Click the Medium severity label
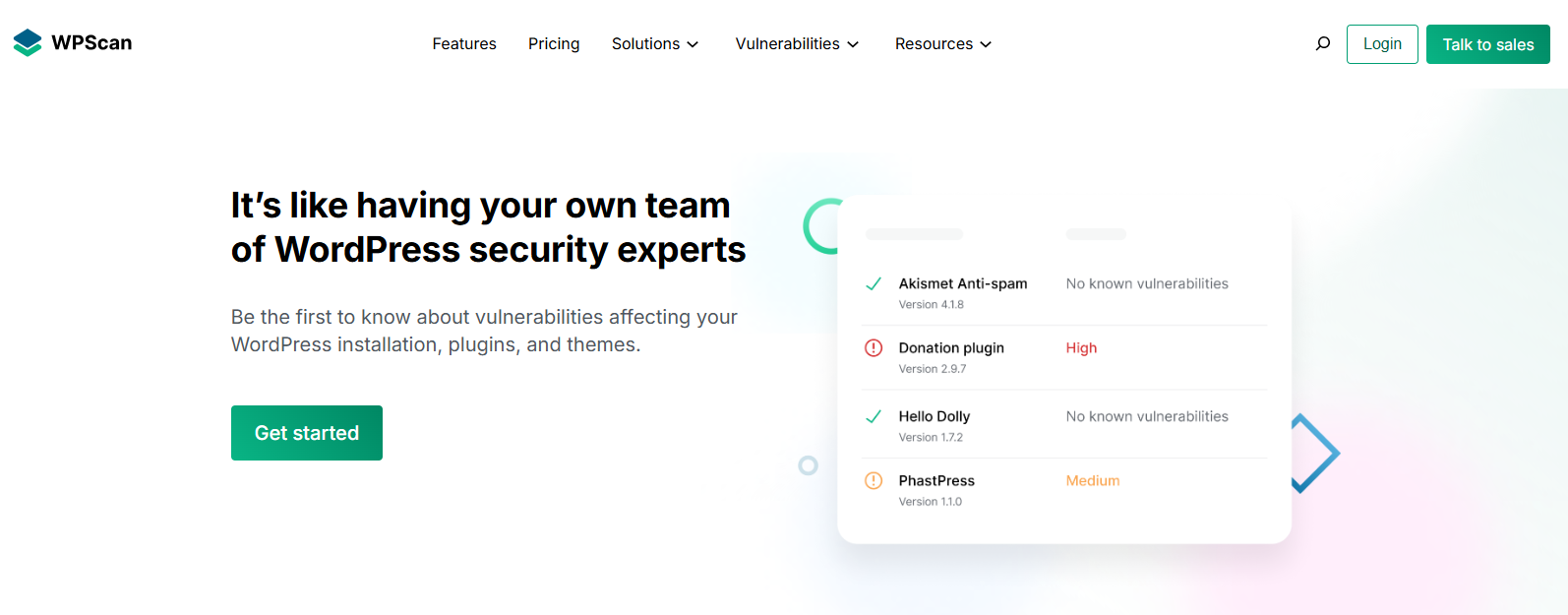Viewport: 1568px width, 615px height. 1093,480
